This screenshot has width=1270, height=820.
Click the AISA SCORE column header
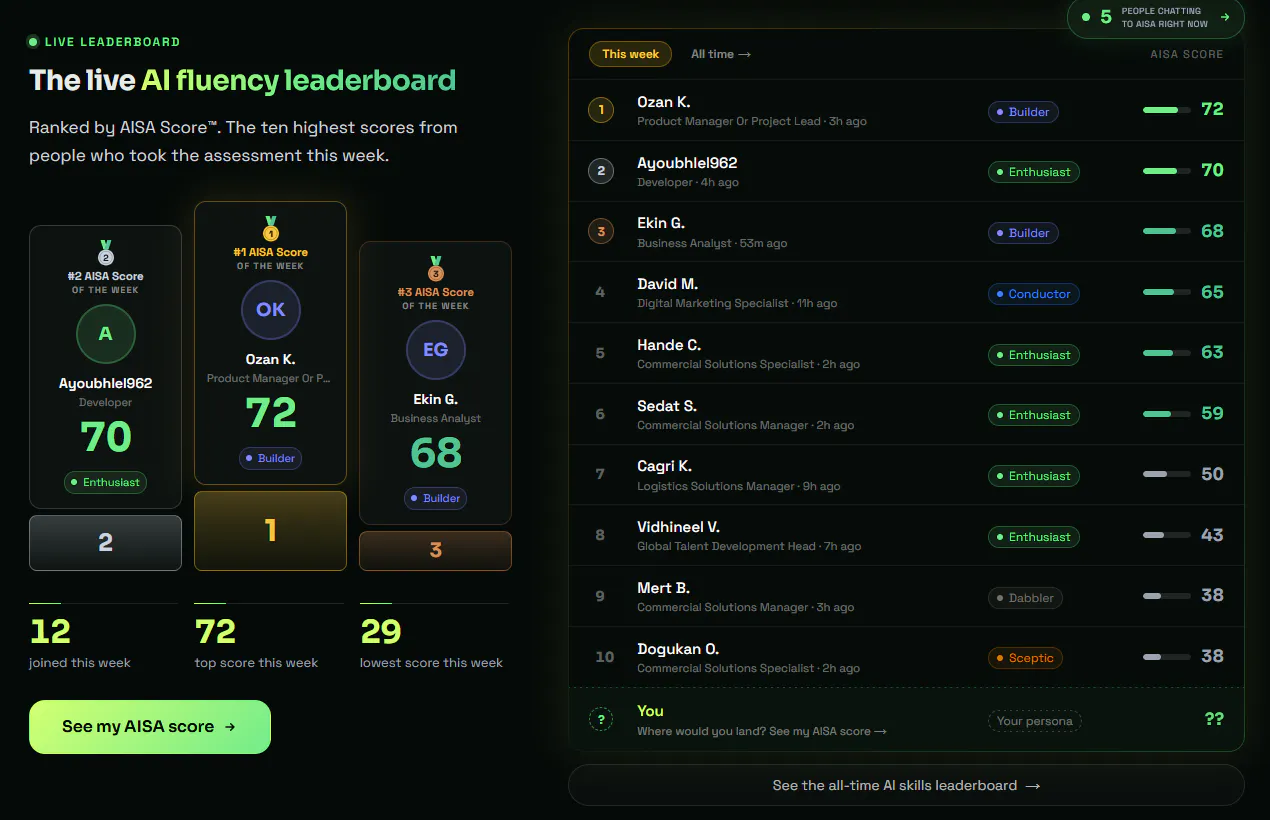tap(1186, 54)
